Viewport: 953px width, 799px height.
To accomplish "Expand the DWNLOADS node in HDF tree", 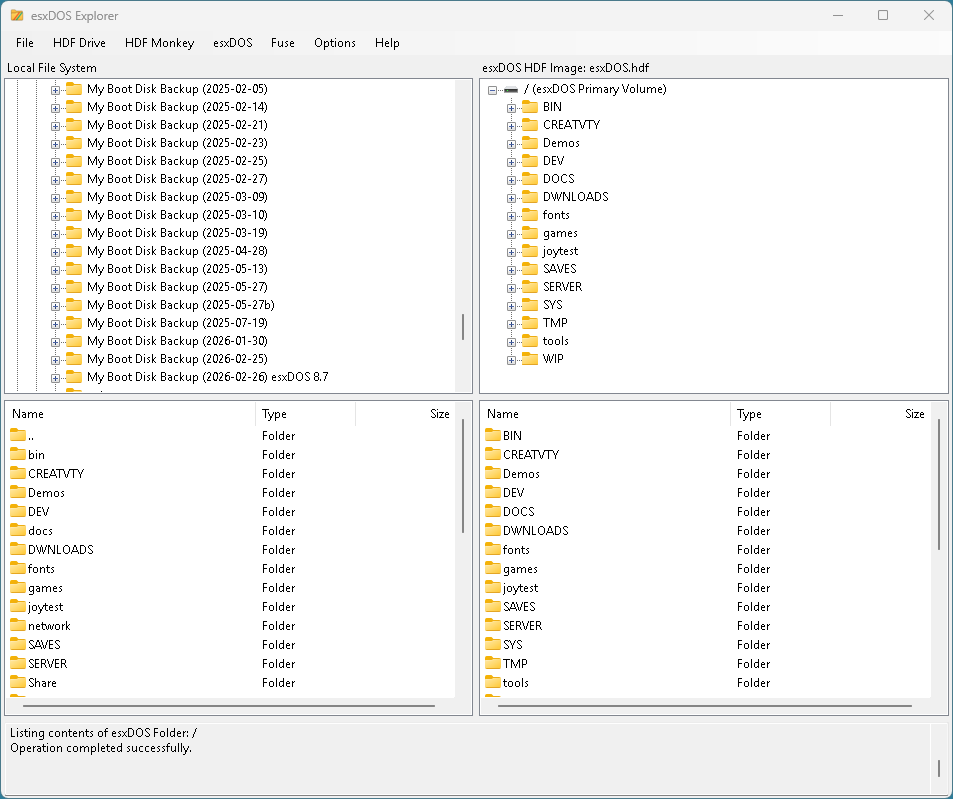I will click(511, 198).
